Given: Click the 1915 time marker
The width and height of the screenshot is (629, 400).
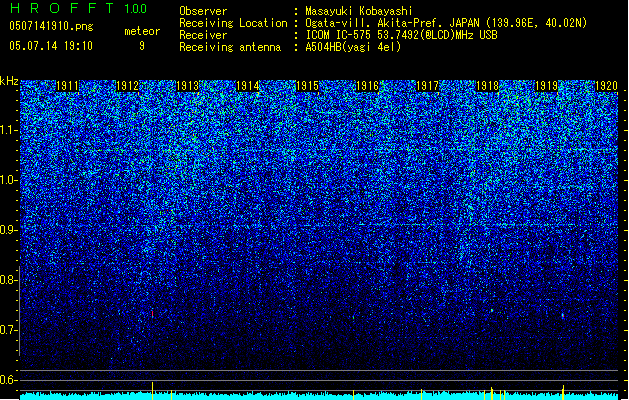Looking at the screenshot, I should (x=307, y=86).
